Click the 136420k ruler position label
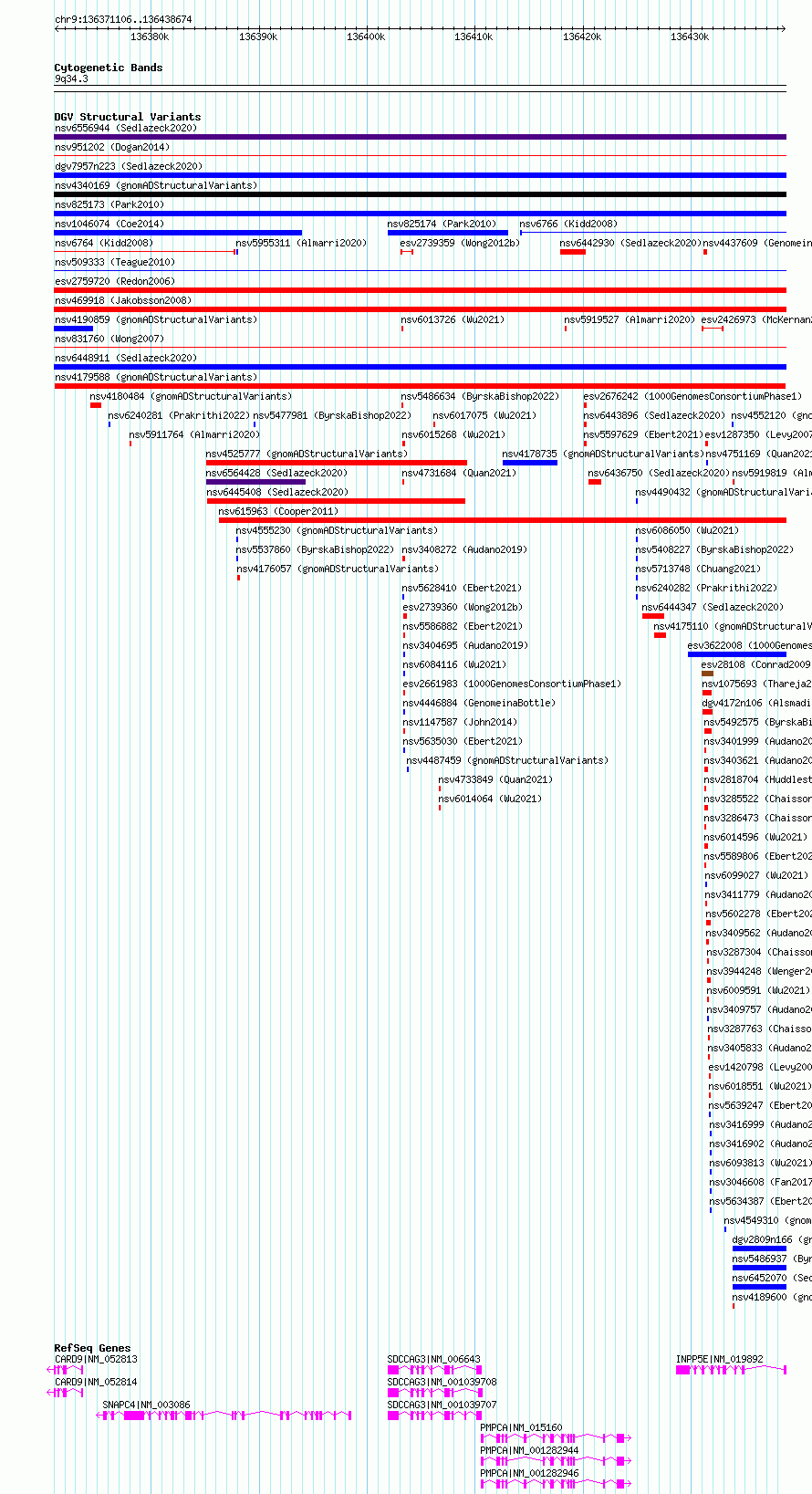This screenshot has height=1494, width=812. pos(582,37)
